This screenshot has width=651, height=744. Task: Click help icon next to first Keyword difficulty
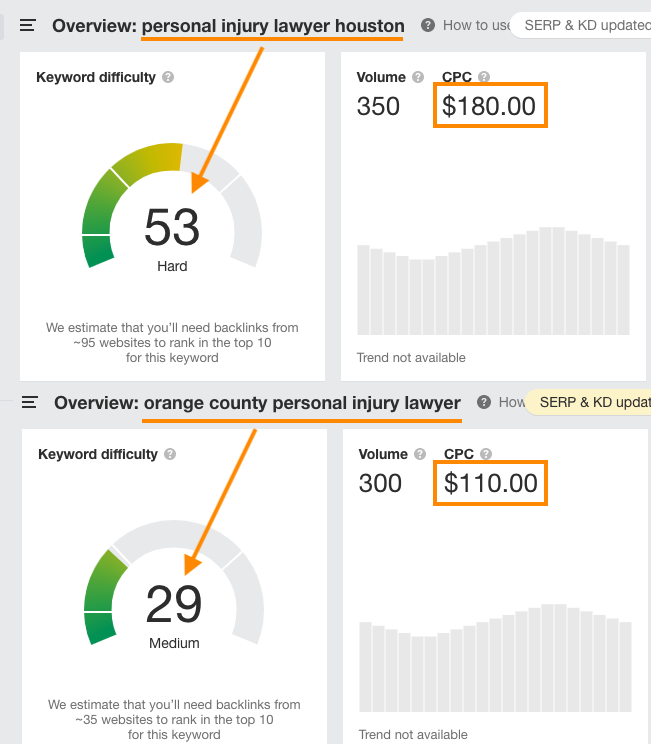(x=168, y=77)
